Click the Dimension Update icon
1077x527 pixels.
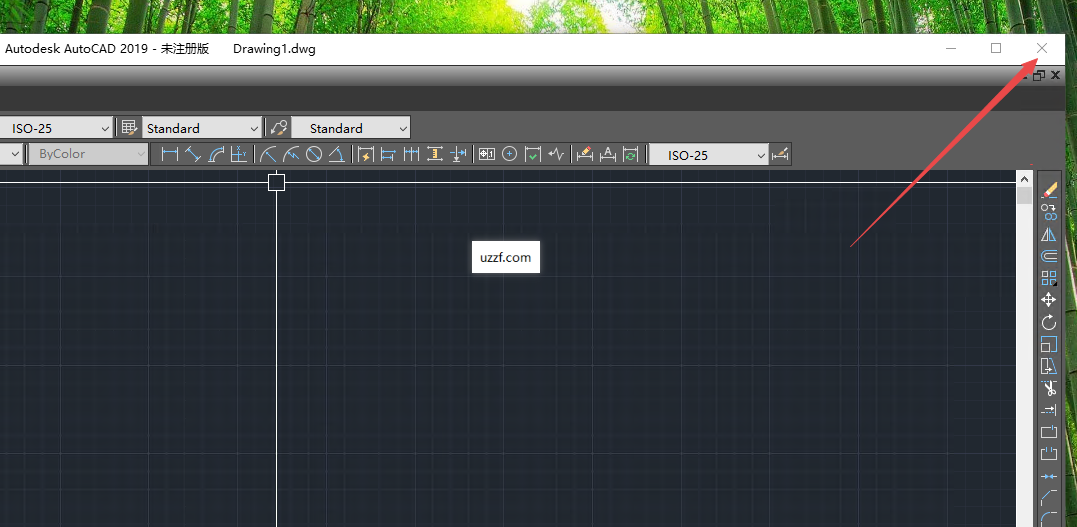(x=630, y=154)
